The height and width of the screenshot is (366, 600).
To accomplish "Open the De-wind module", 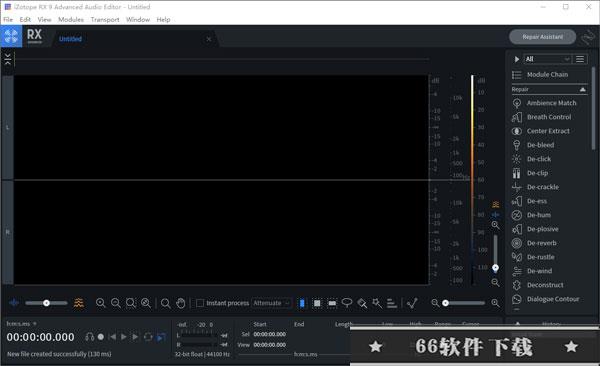I will [532, 271].
